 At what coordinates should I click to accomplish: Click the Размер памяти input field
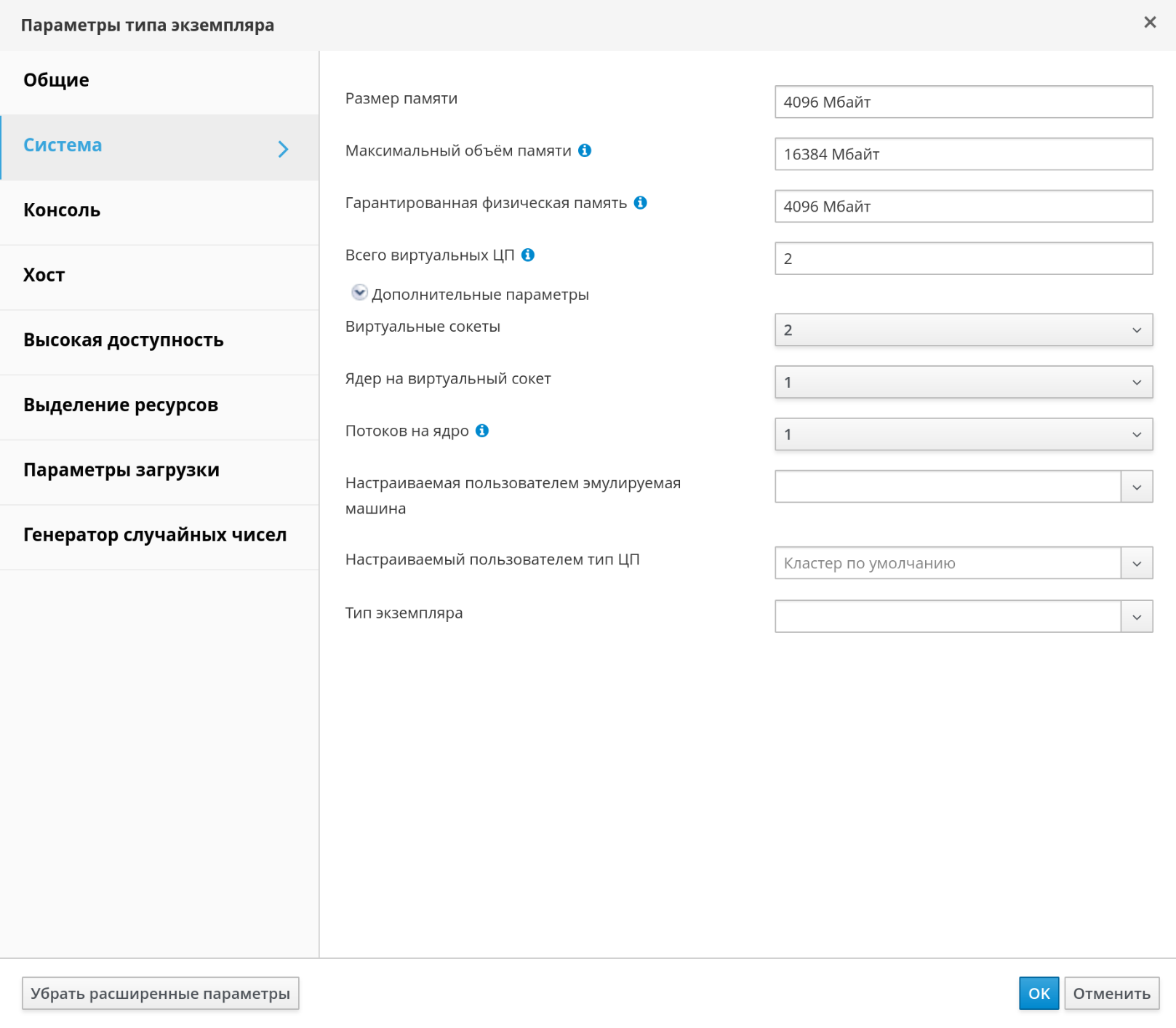[963, 103]
